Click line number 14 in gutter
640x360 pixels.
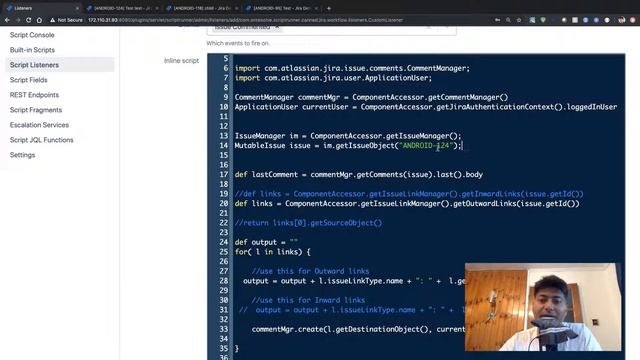point(224,146)
